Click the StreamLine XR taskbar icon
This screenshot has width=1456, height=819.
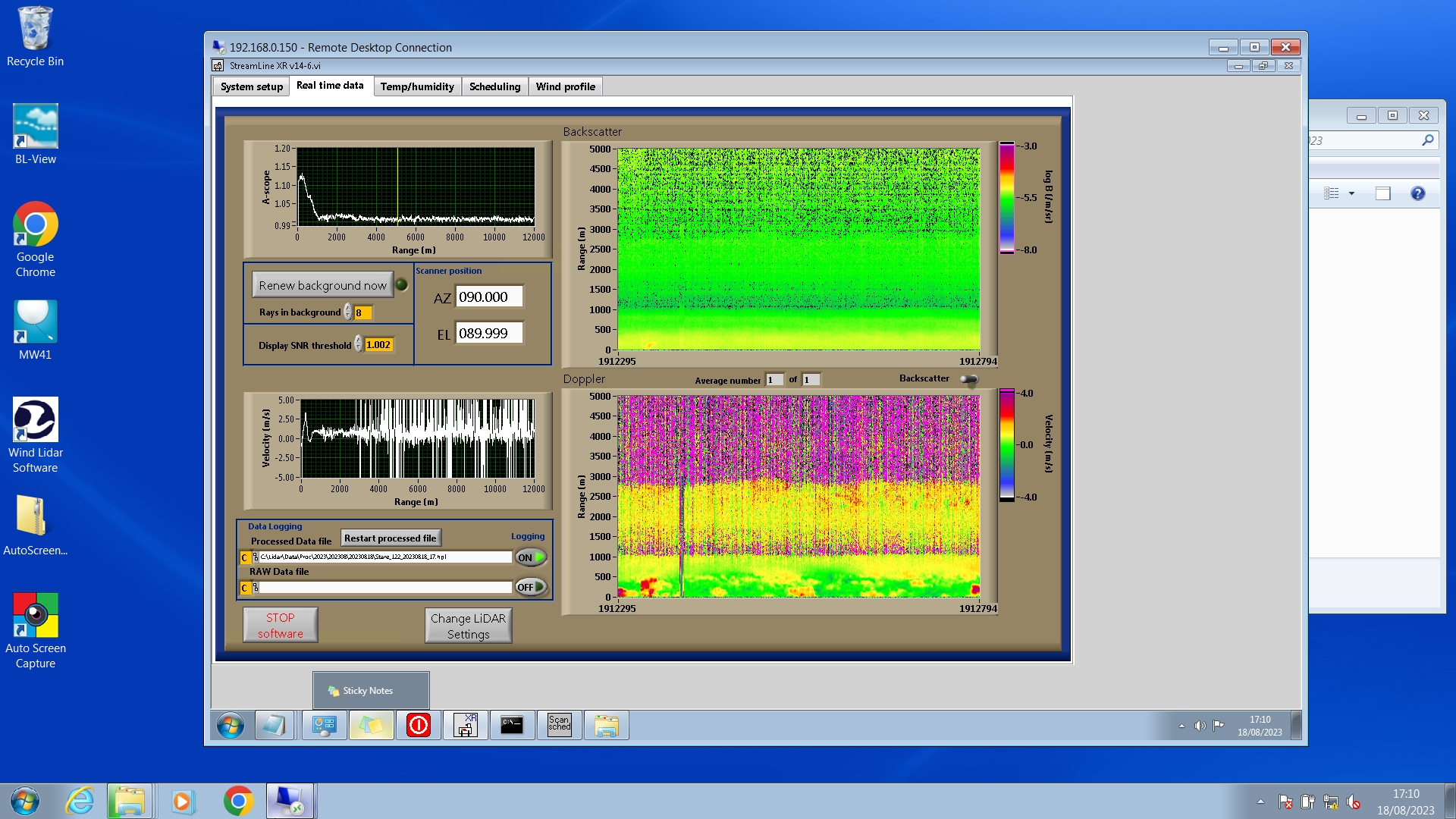(466, 725)
